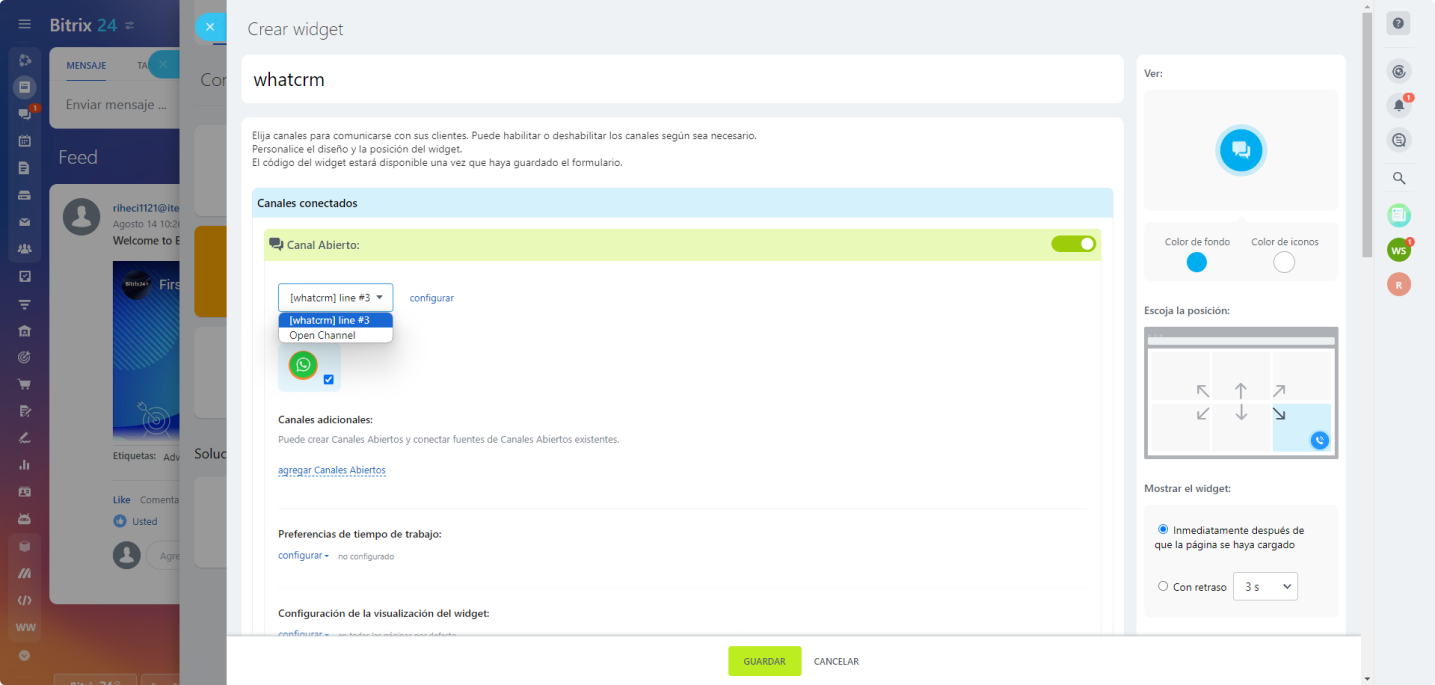Expand configurar under Preferencias de tiempo de trabajo
Viewport: 1435px width, 685px height.
pos(302,555)
